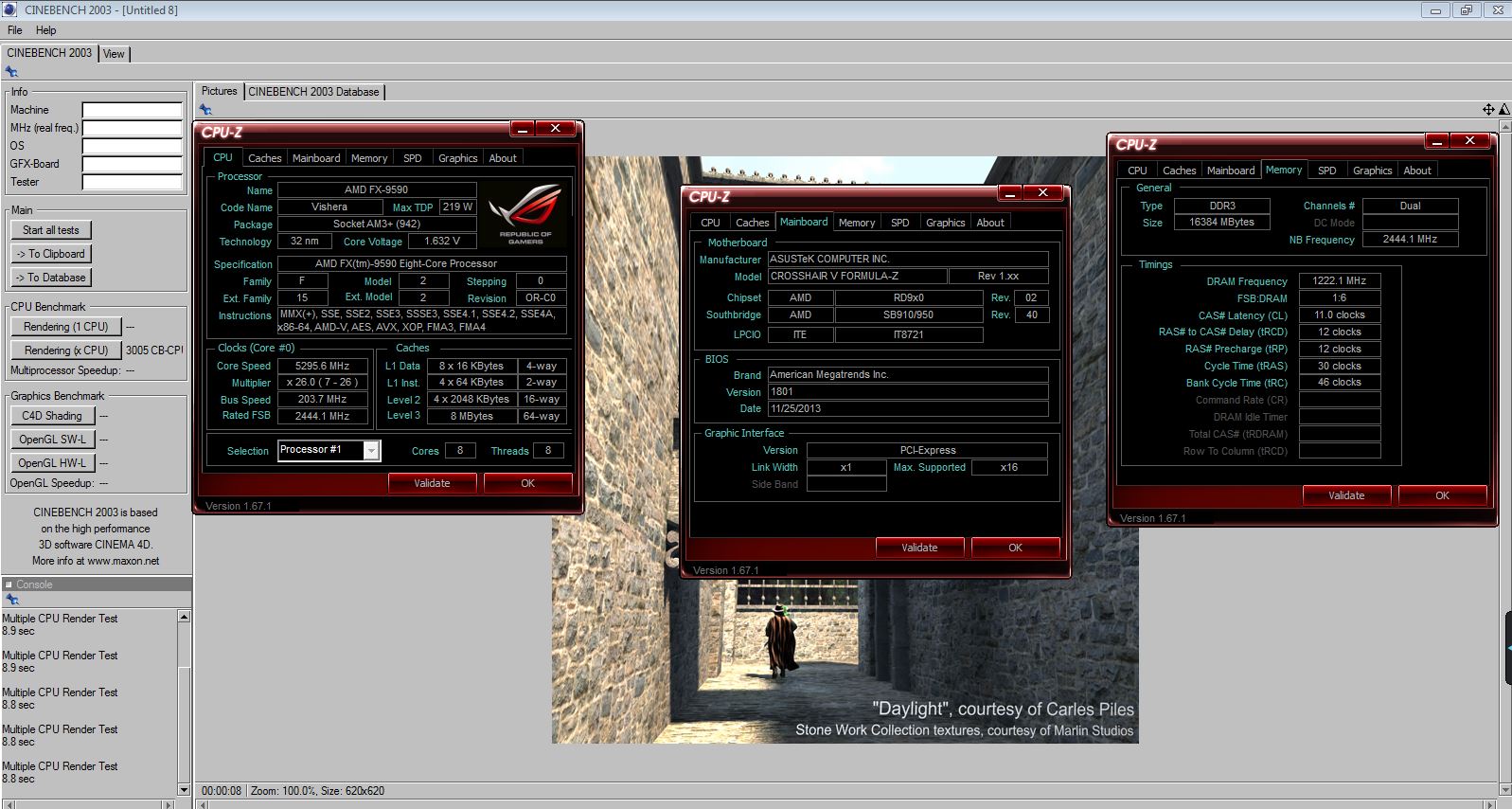Click the 5295.6 MHz core speed value
The height and width of the screenshot is (809, 1512).
tap(322, 366)
